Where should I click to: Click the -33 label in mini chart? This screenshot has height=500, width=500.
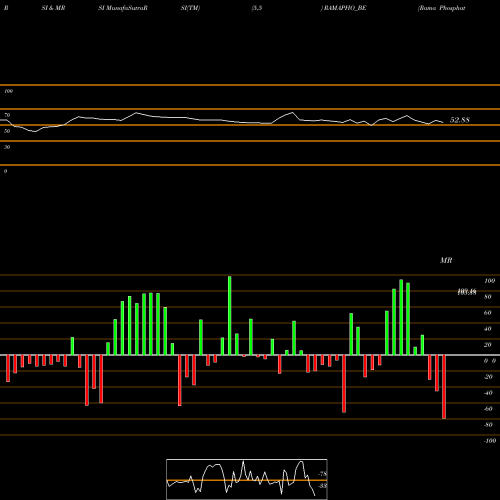point(323,486)
